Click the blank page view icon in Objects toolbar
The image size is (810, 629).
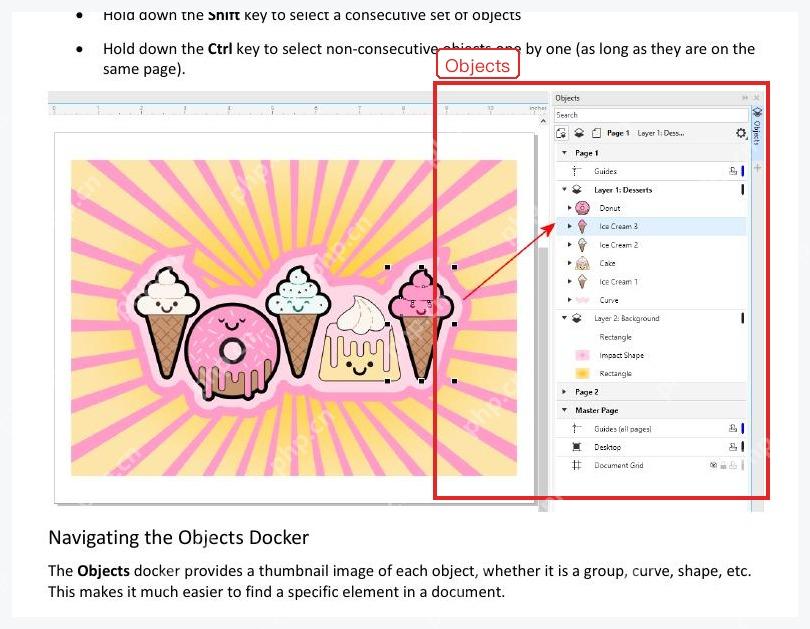point(596,133)
